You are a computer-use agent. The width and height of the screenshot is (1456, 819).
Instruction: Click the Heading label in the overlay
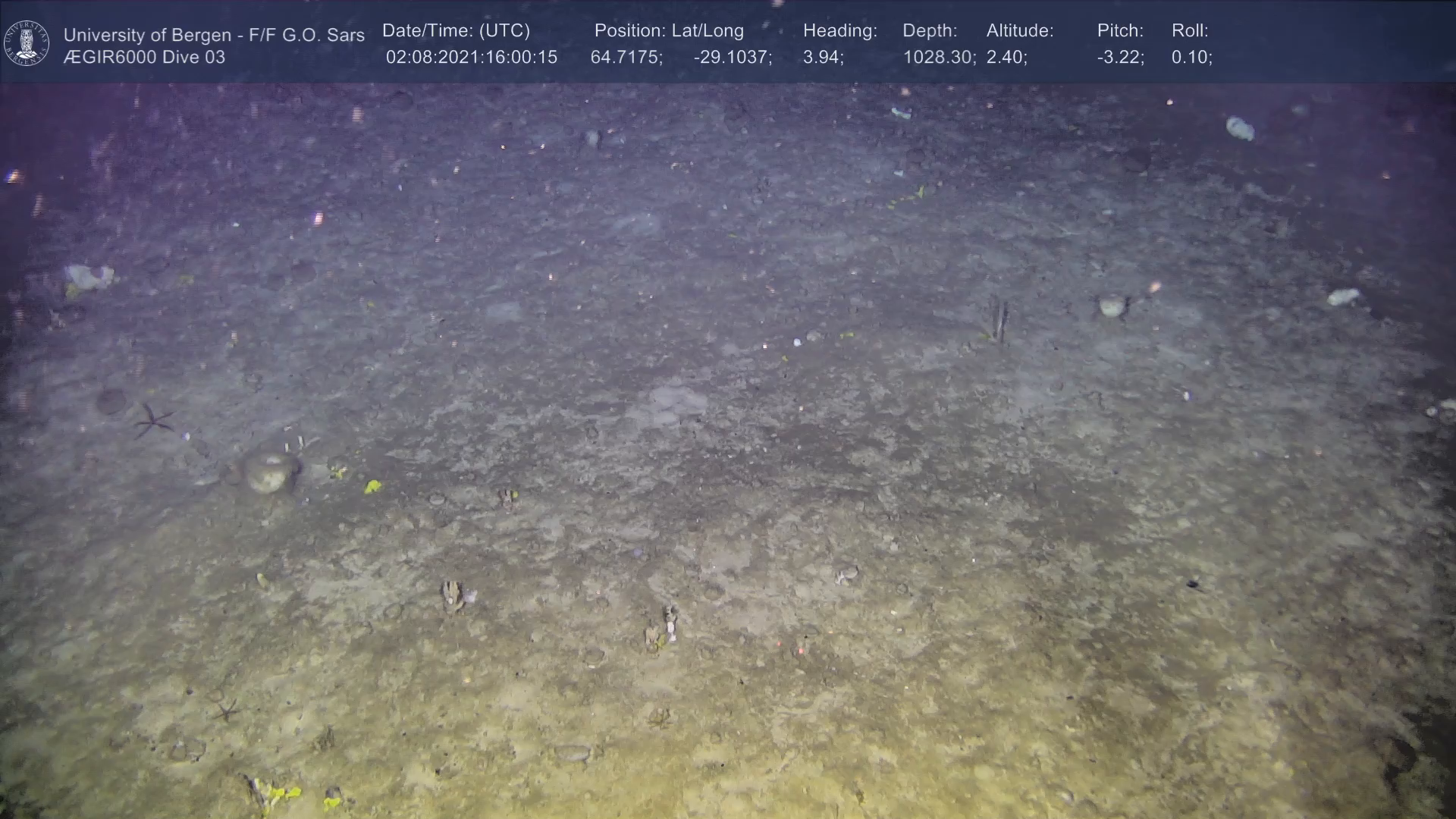[x=839, y=31]
